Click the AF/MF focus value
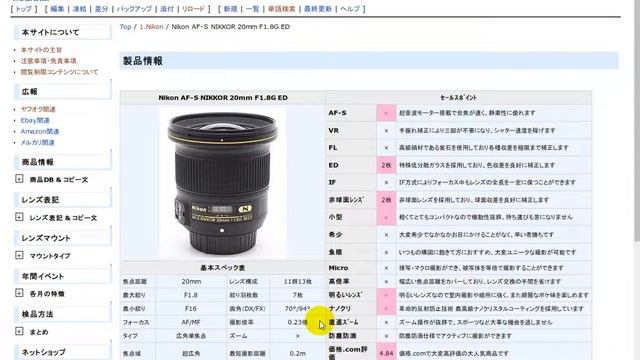Screen dimensions: 640x360 (191, 322)
